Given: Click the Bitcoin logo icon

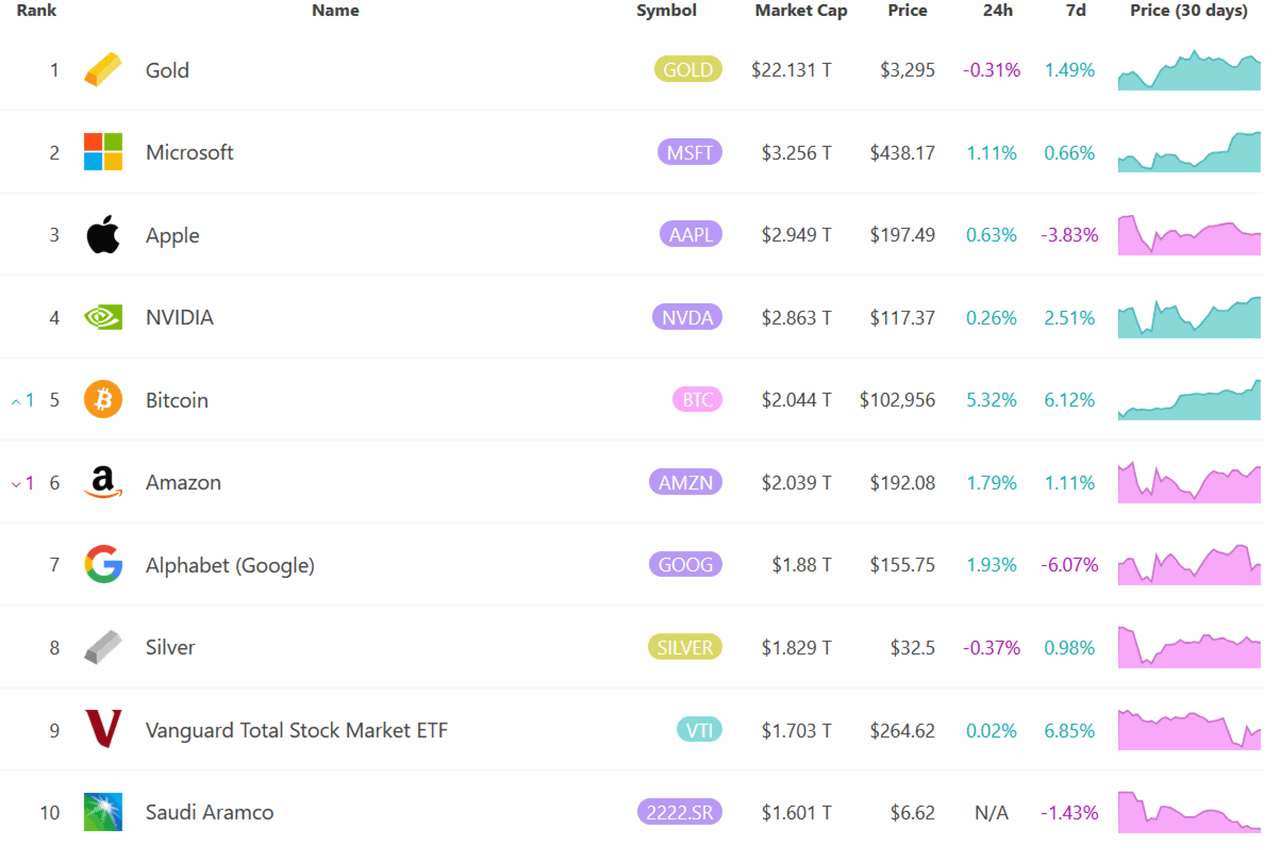Looking at the screenshot, I should point(103,400).
